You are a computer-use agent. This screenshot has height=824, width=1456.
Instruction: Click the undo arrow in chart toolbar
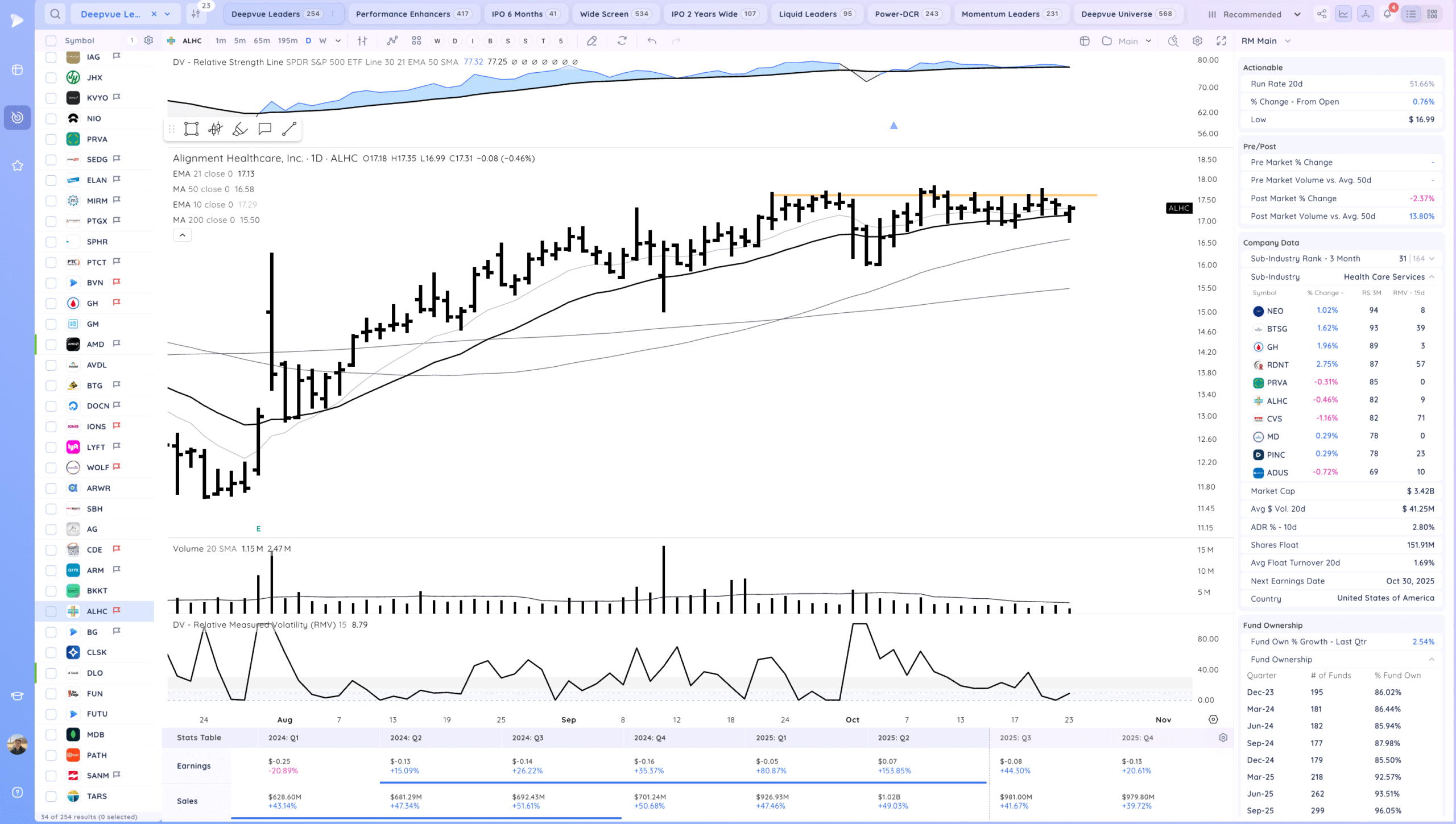coord(652,41)
